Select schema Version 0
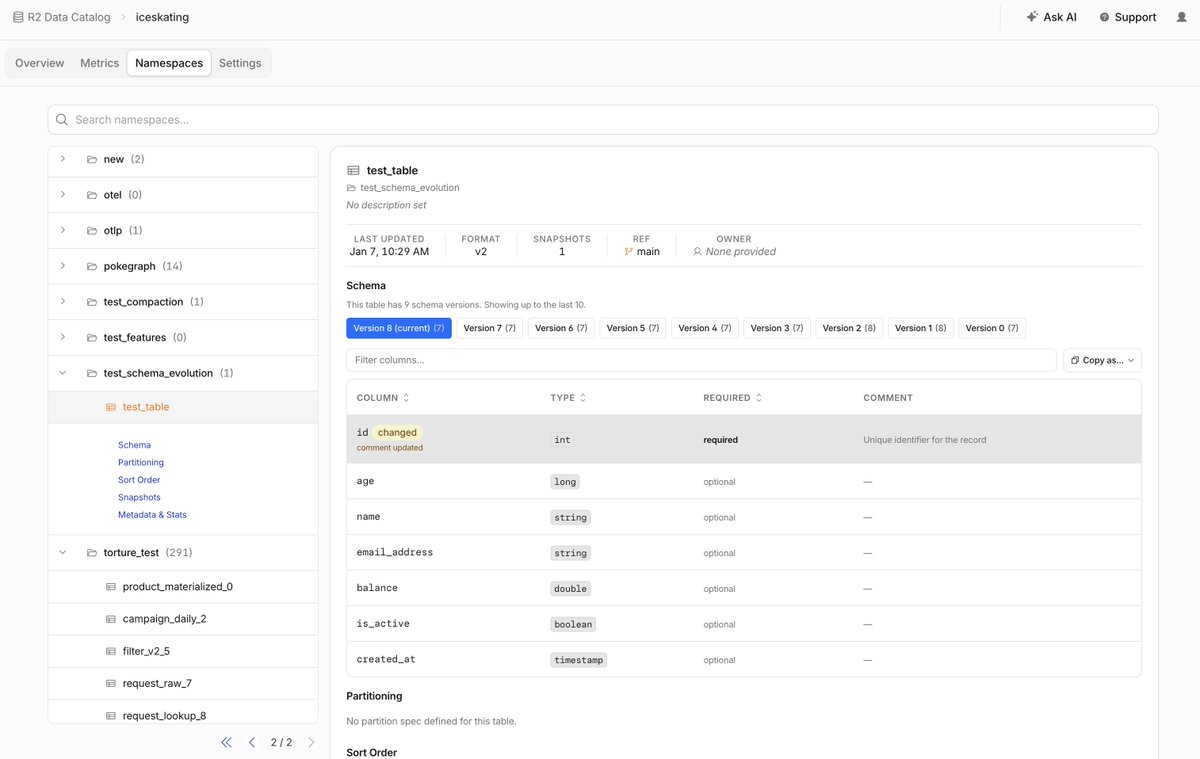This screenshot has height=759, width=1200. pyautogui.click(x=992, y=328)
